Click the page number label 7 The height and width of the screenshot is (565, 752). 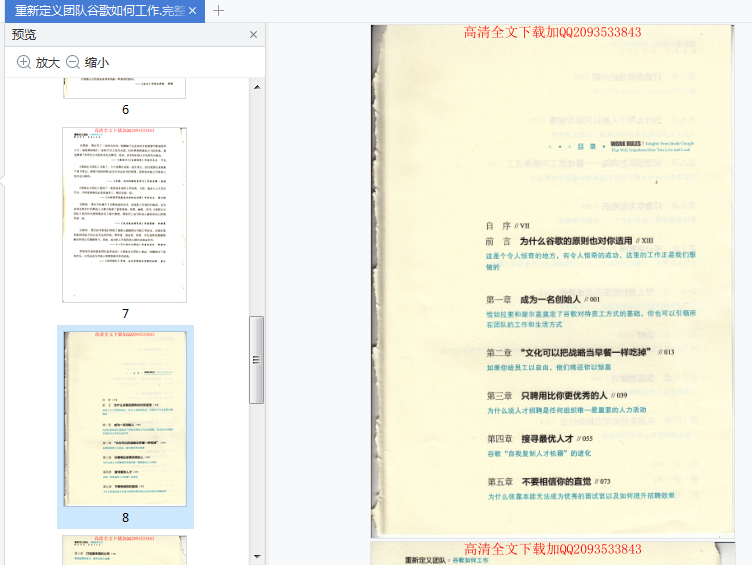[125, 314]
